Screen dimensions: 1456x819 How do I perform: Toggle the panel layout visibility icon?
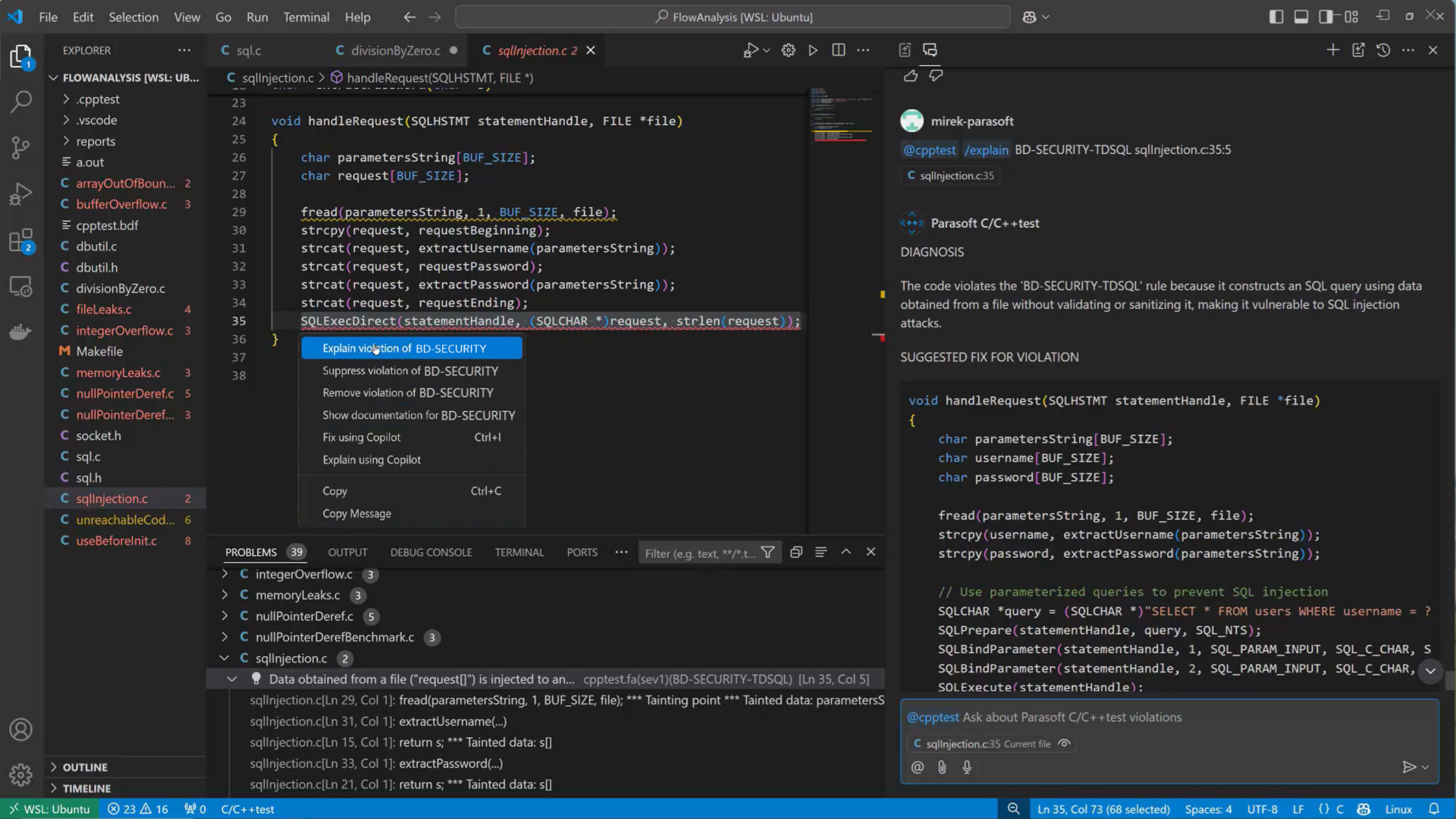[x=1301, y=16]
